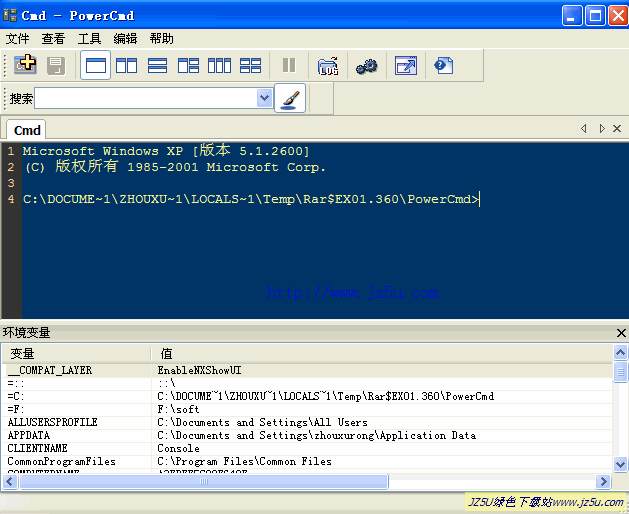Select the left plus two right panes layout
629x514 pixels.
point(188,65)
